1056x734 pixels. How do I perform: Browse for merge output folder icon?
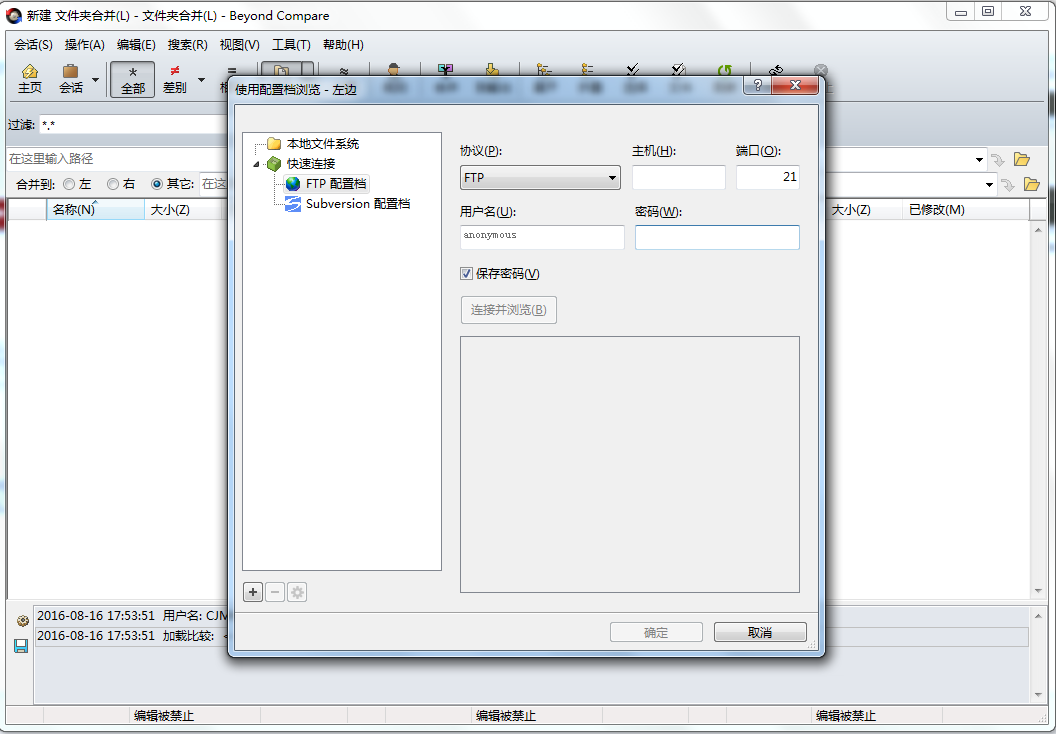coord(1031,184)
